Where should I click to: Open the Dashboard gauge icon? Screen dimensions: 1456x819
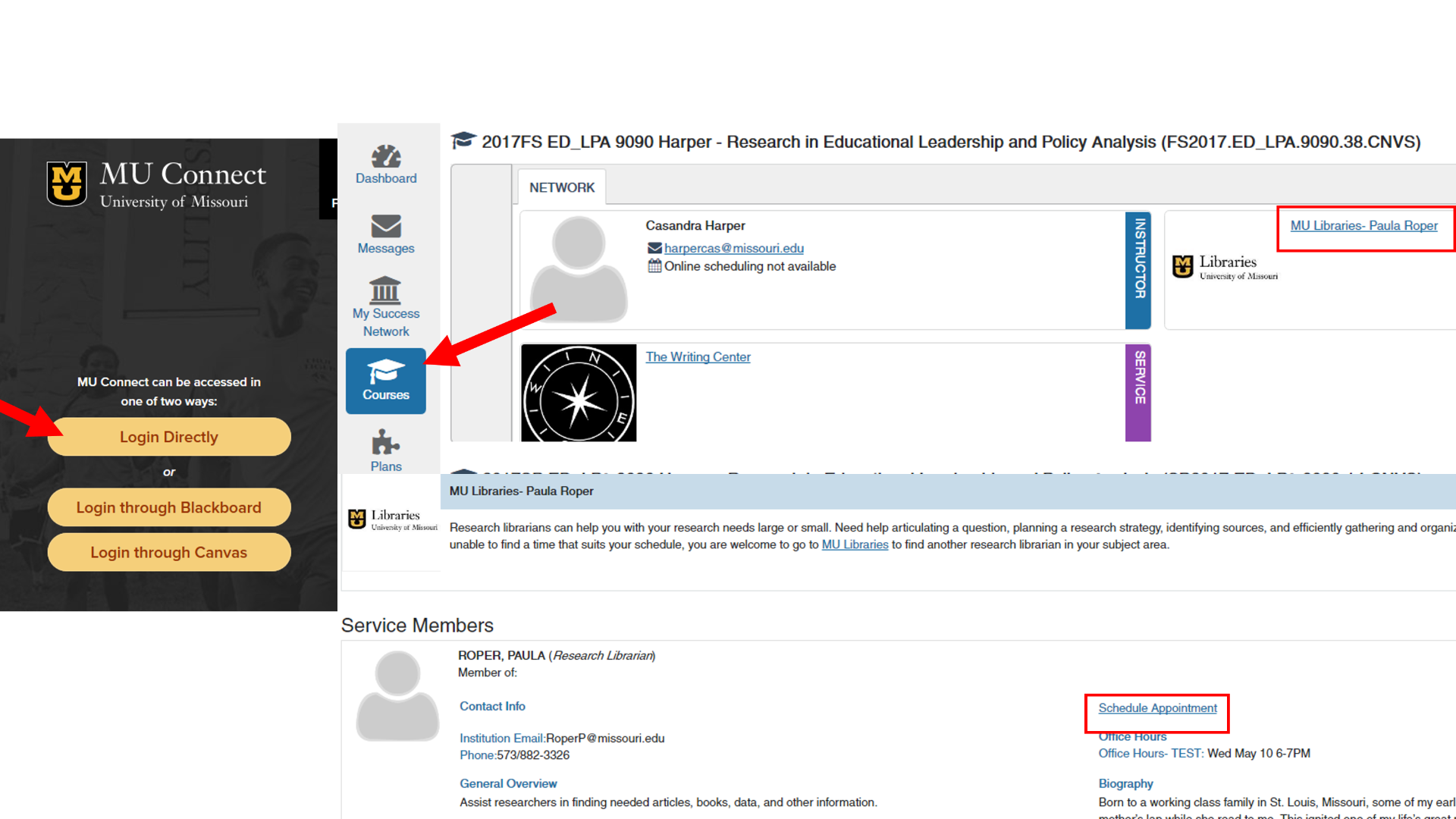pos(386,157)
